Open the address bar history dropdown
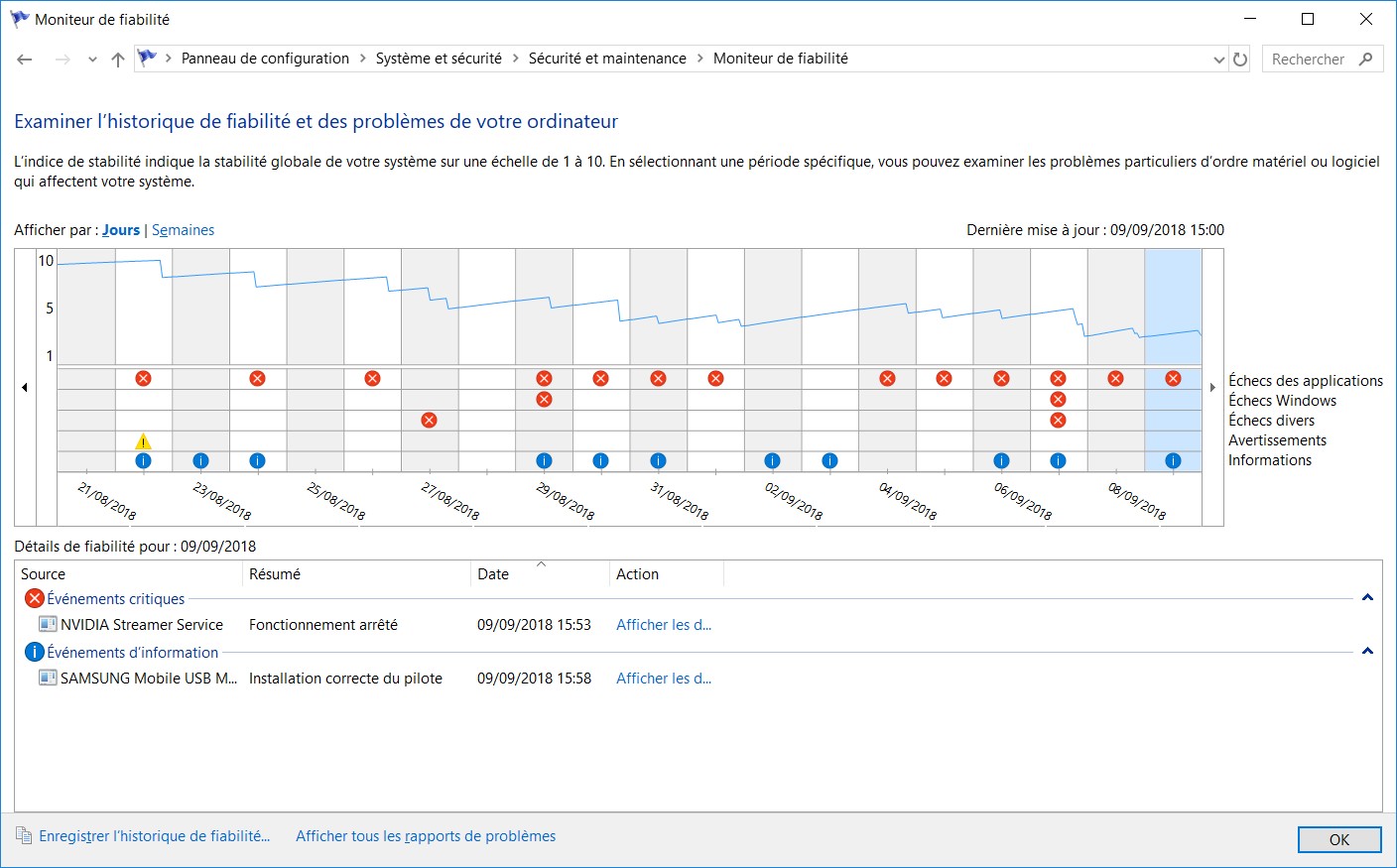This screenshot has height=868, width=1397. coord(1219,60)
